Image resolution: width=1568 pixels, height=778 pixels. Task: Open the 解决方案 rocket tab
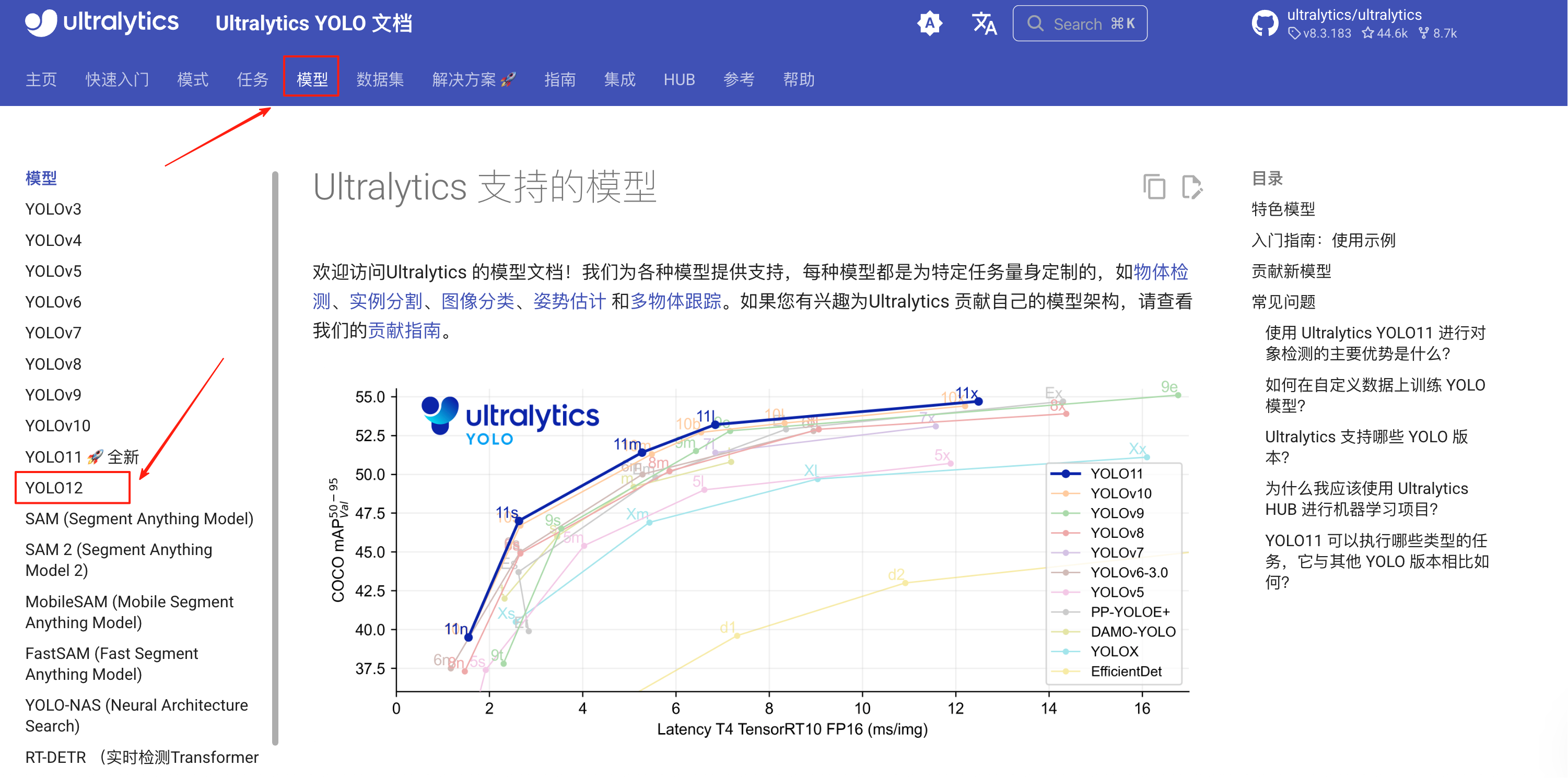tap(474, 79)
